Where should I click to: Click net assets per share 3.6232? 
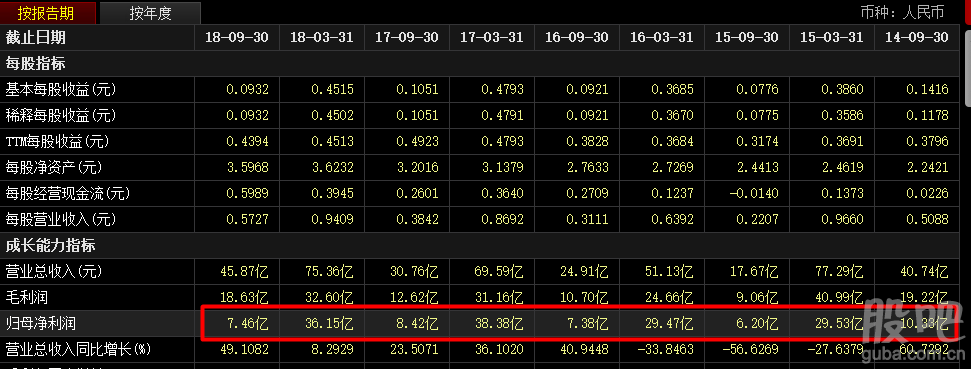click(332, 168)
